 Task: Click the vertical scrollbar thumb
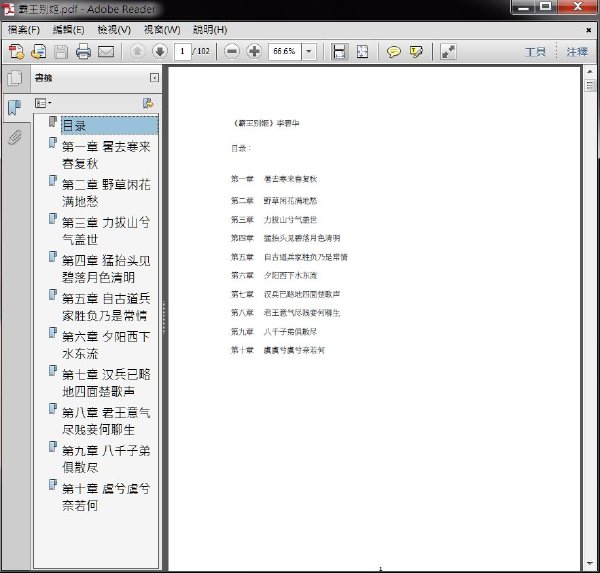[590, 85]
